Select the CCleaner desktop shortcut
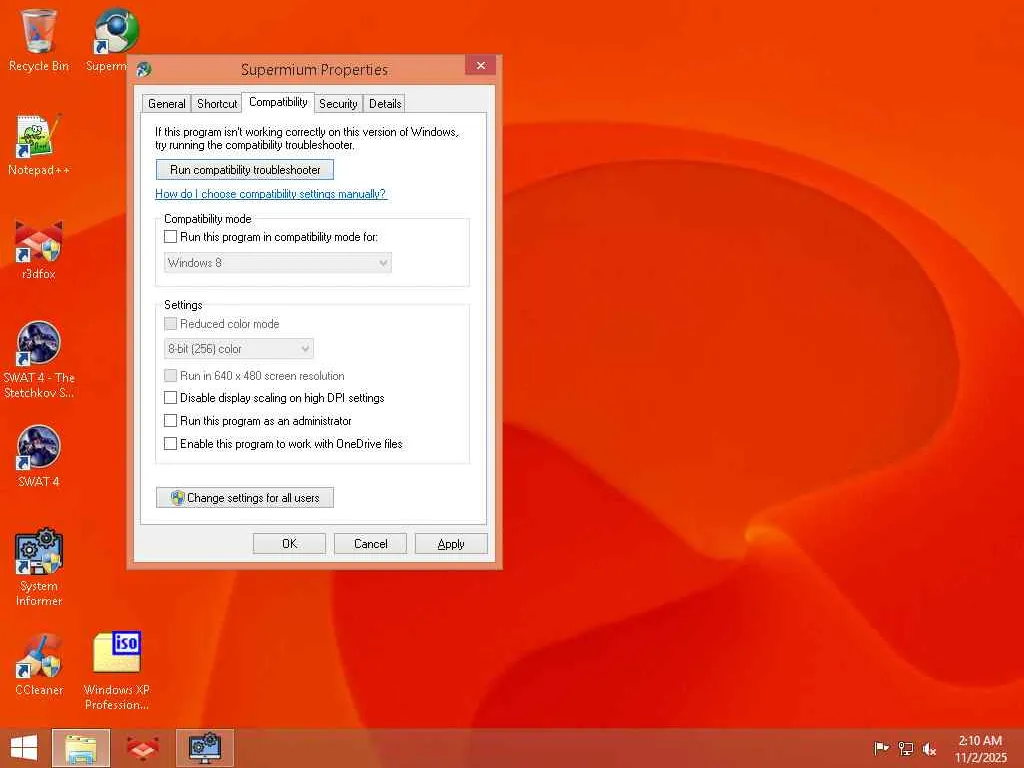 (x=39, y=665)
